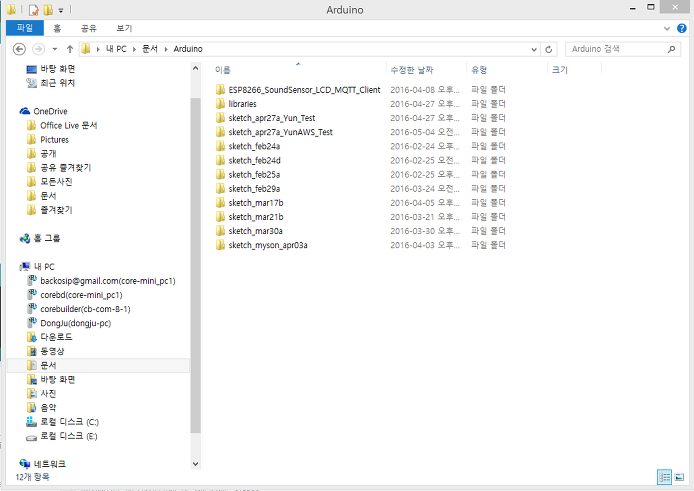Viewport: 694px width, 491px height.
Task: Select the sketch_feb25a folder icon
Action: [x=220, y=174]
